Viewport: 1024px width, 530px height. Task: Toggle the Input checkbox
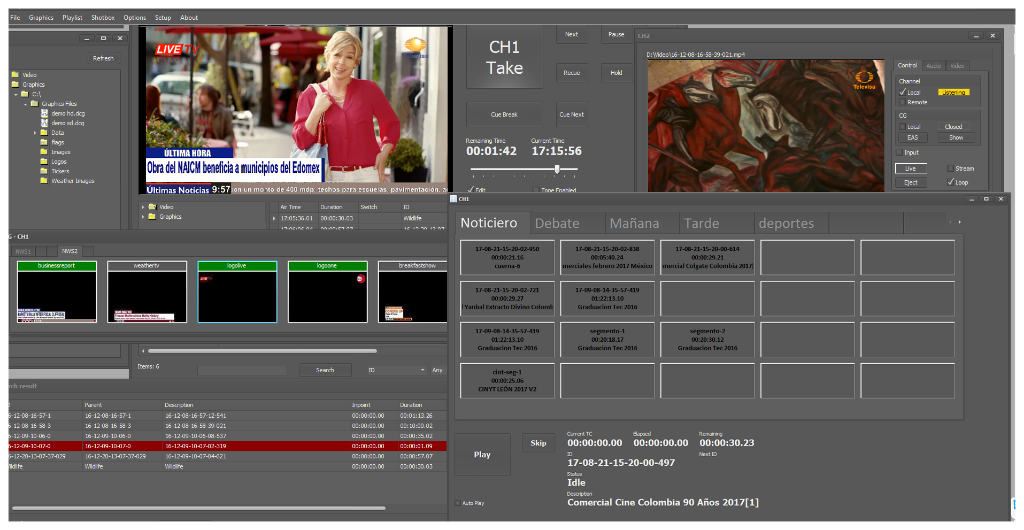(899, 152)
